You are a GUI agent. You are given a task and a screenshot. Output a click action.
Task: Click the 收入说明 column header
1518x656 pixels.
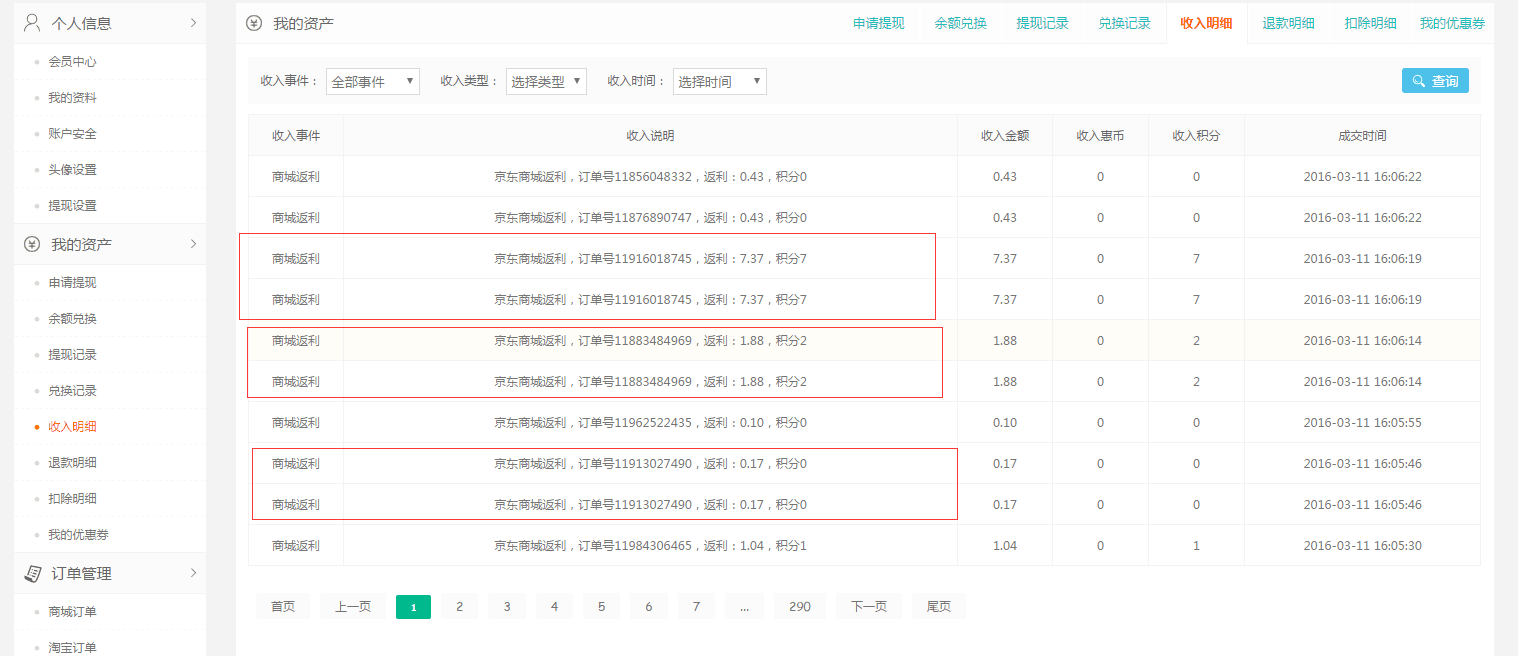tap(650, 135)
